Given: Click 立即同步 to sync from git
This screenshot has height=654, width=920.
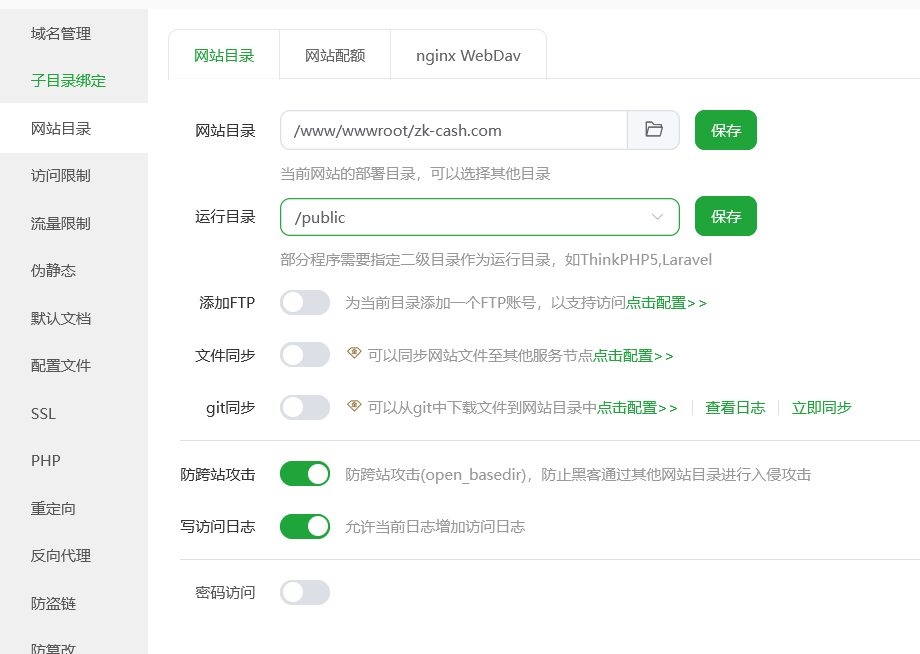Looking at the screenshot, I should coord(821,407).
